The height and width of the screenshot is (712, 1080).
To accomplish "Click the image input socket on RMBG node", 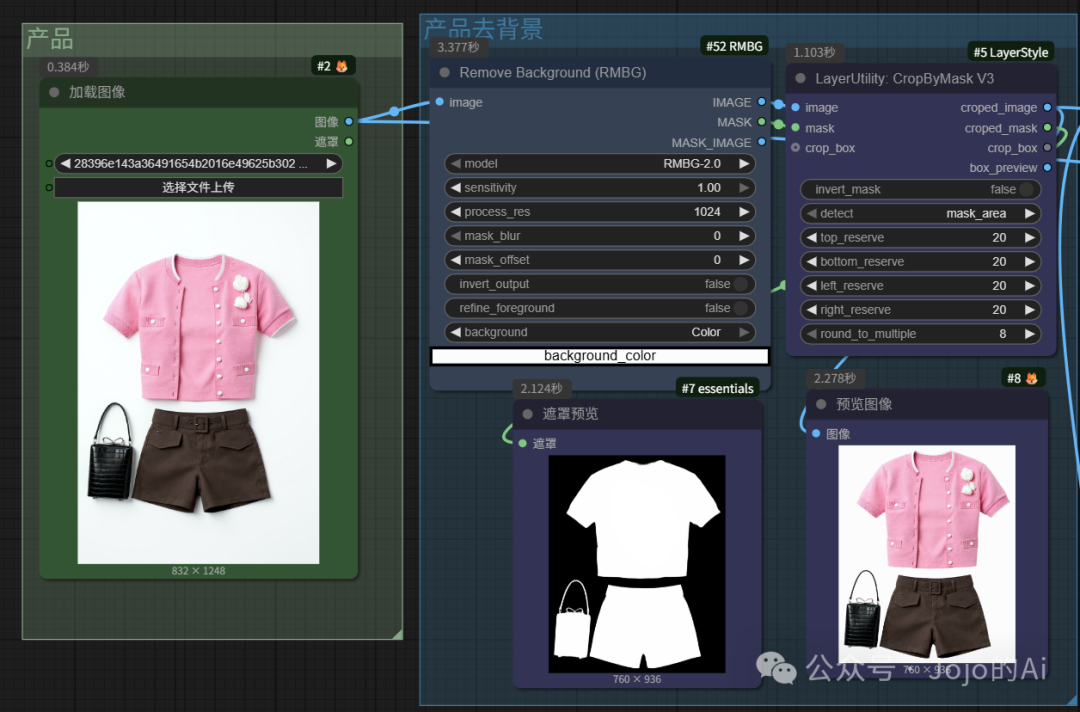I will [x=439, y=102].
